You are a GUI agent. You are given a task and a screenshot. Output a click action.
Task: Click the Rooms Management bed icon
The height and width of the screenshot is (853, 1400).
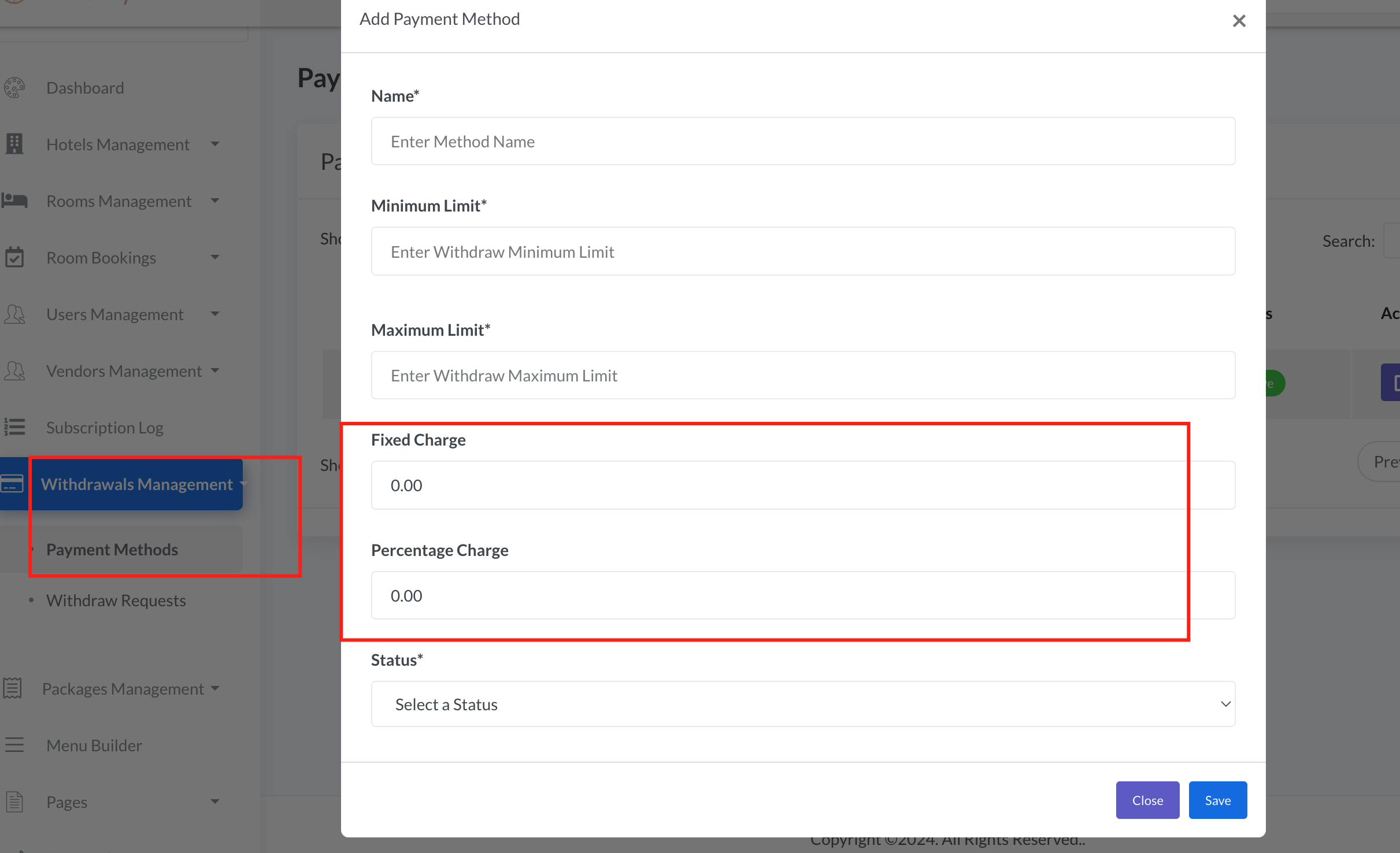point(14,201)
